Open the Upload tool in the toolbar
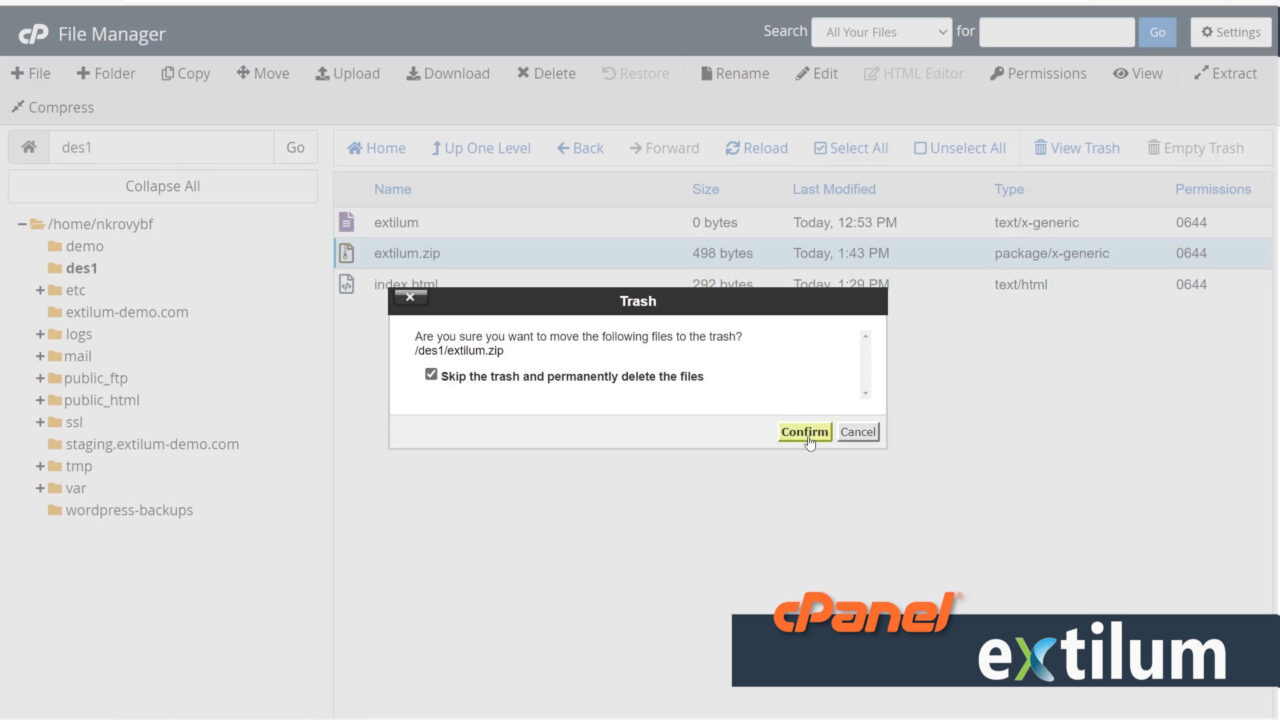Screen dimensions: 1280x720 click(x=347, y=73)
